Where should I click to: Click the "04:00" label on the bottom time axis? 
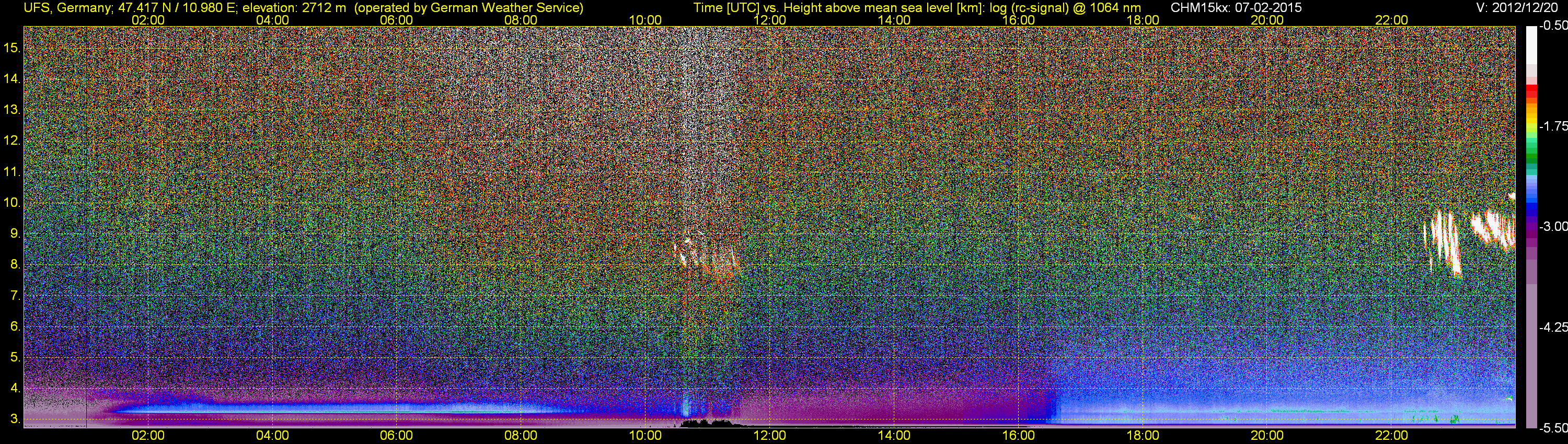[x=272, y=436]
